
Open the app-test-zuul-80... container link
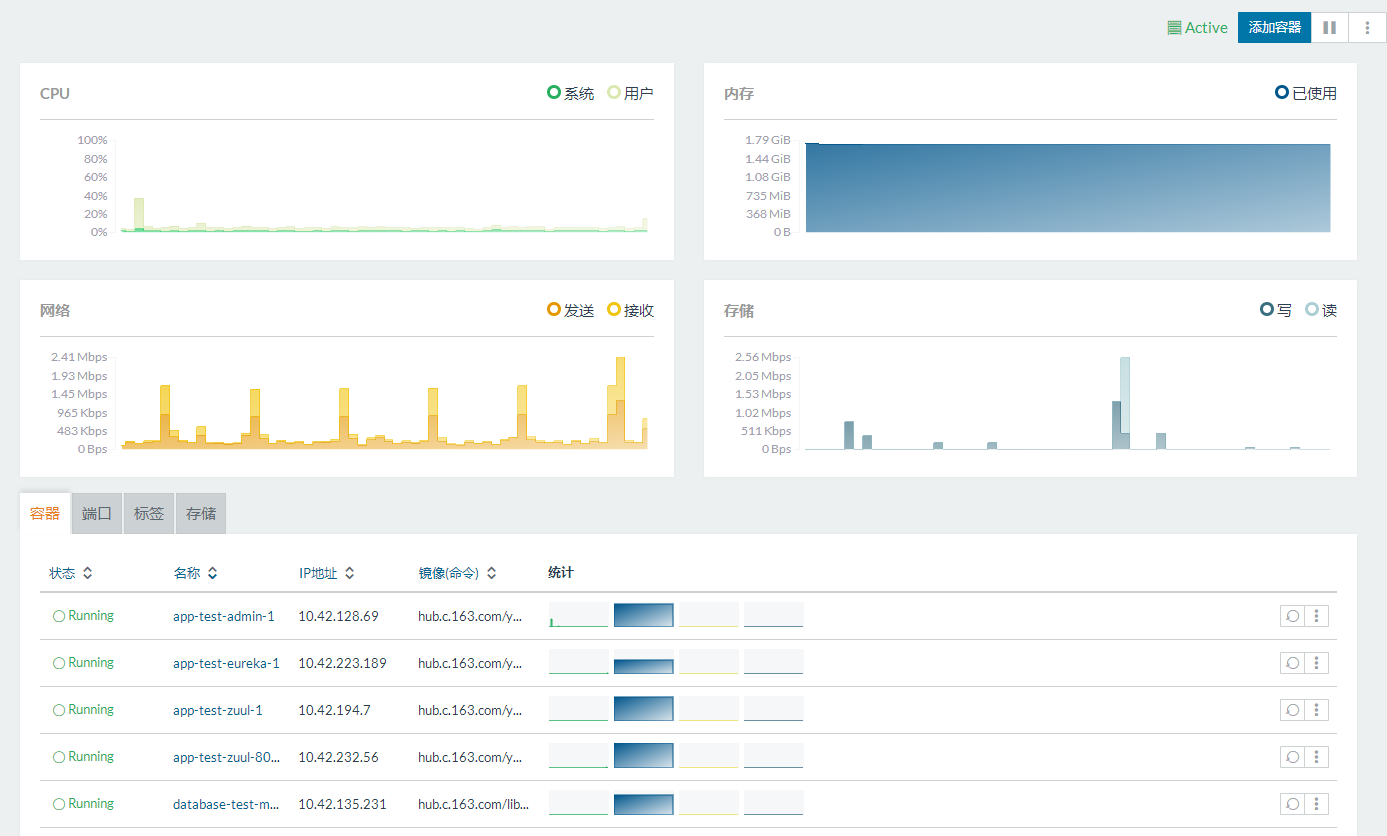point(226,757)
